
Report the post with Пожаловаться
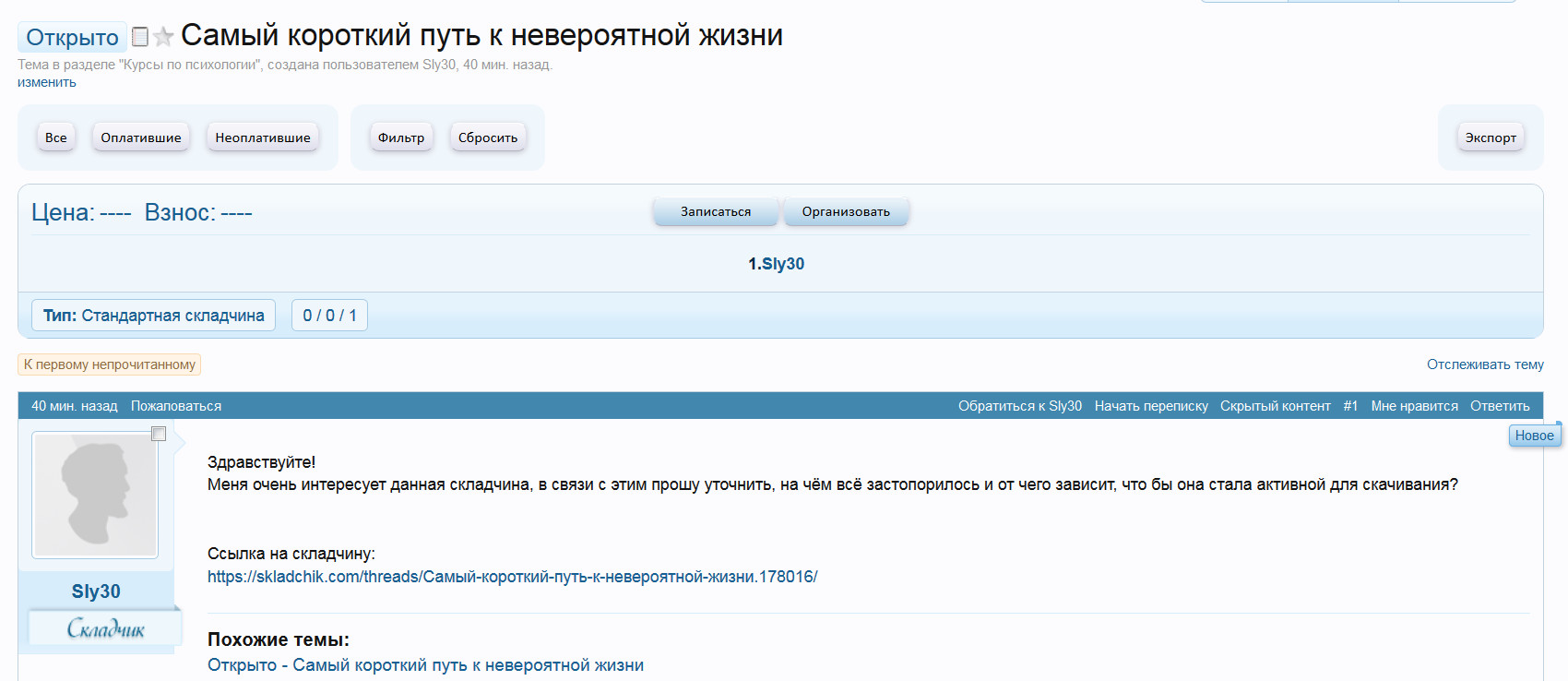(176, 406)
